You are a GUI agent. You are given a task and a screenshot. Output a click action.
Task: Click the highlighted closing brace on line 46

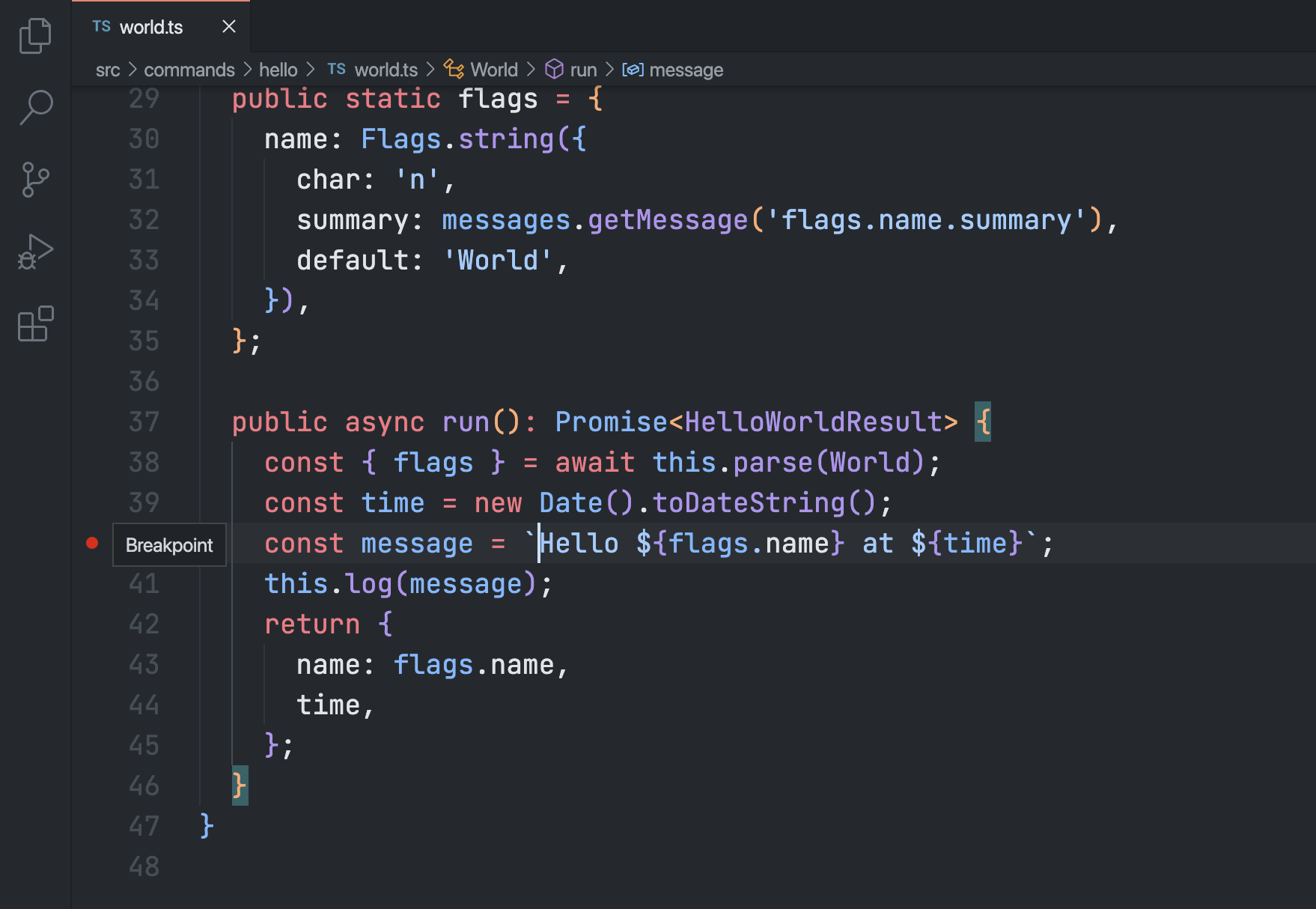[240, 786]
